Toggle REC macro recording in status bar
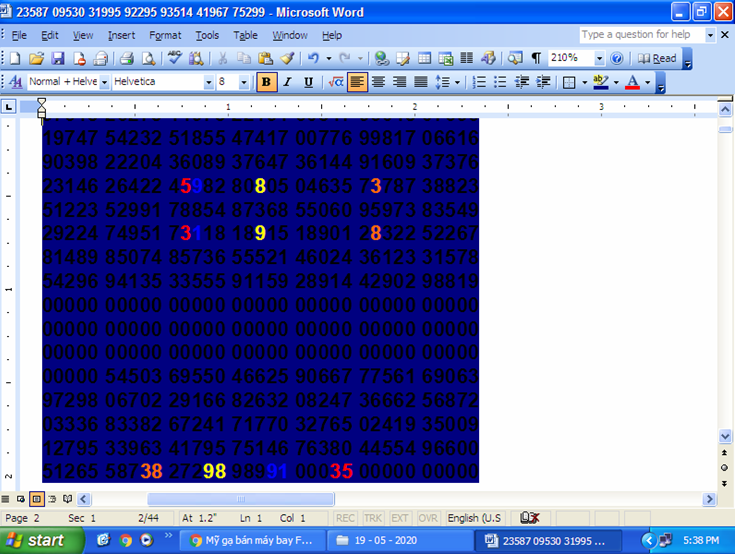This screenshot has width=737, height=555. (x=345, y=518)
